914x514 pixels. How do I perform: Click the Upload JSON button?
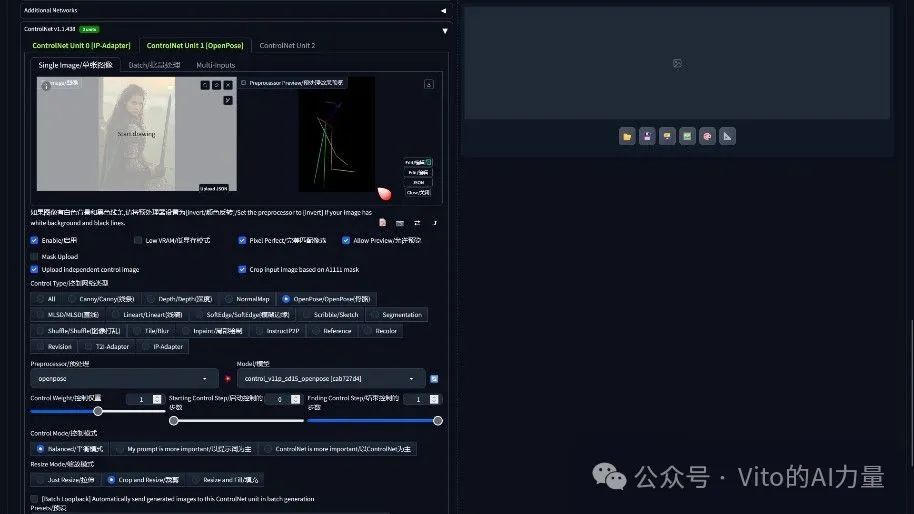214,188
